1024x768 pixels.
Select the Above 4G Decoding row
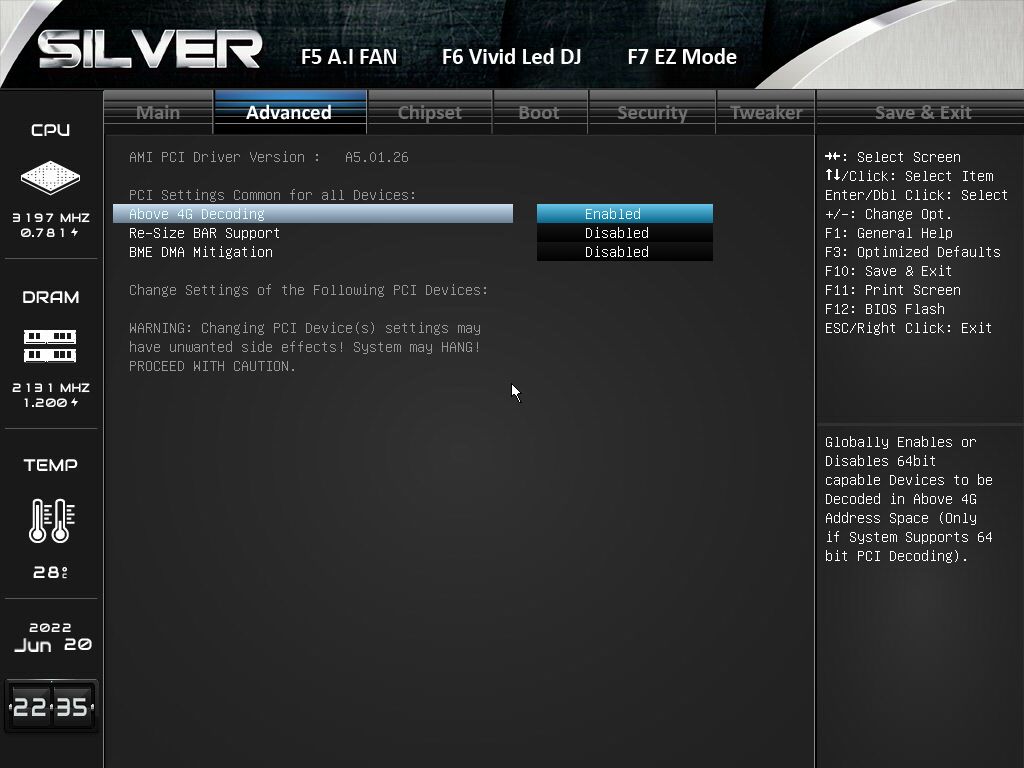click(313, 214)
